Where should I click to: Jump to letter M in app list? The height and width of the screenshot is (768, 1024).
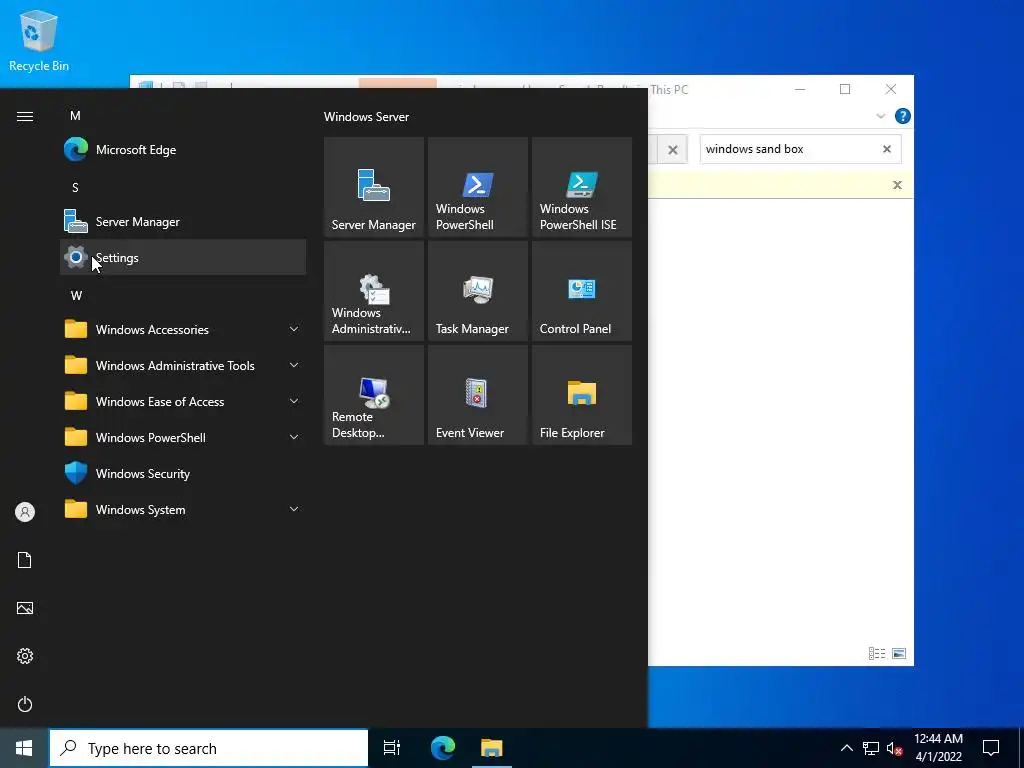(x=75, y=116)
